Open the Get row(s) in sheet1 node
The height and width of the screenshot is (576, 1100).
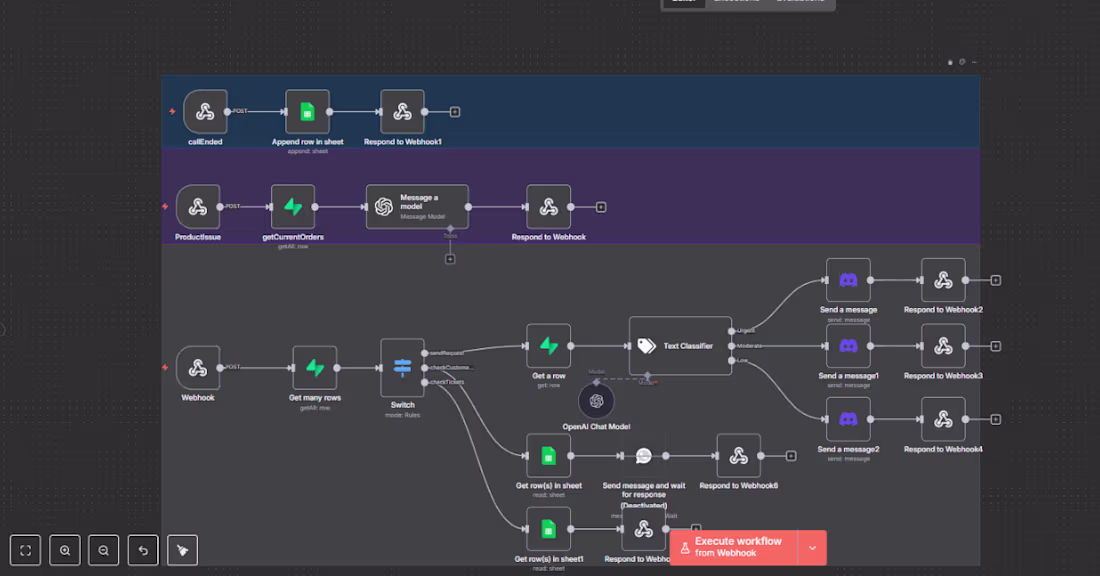tap(549, 529)
